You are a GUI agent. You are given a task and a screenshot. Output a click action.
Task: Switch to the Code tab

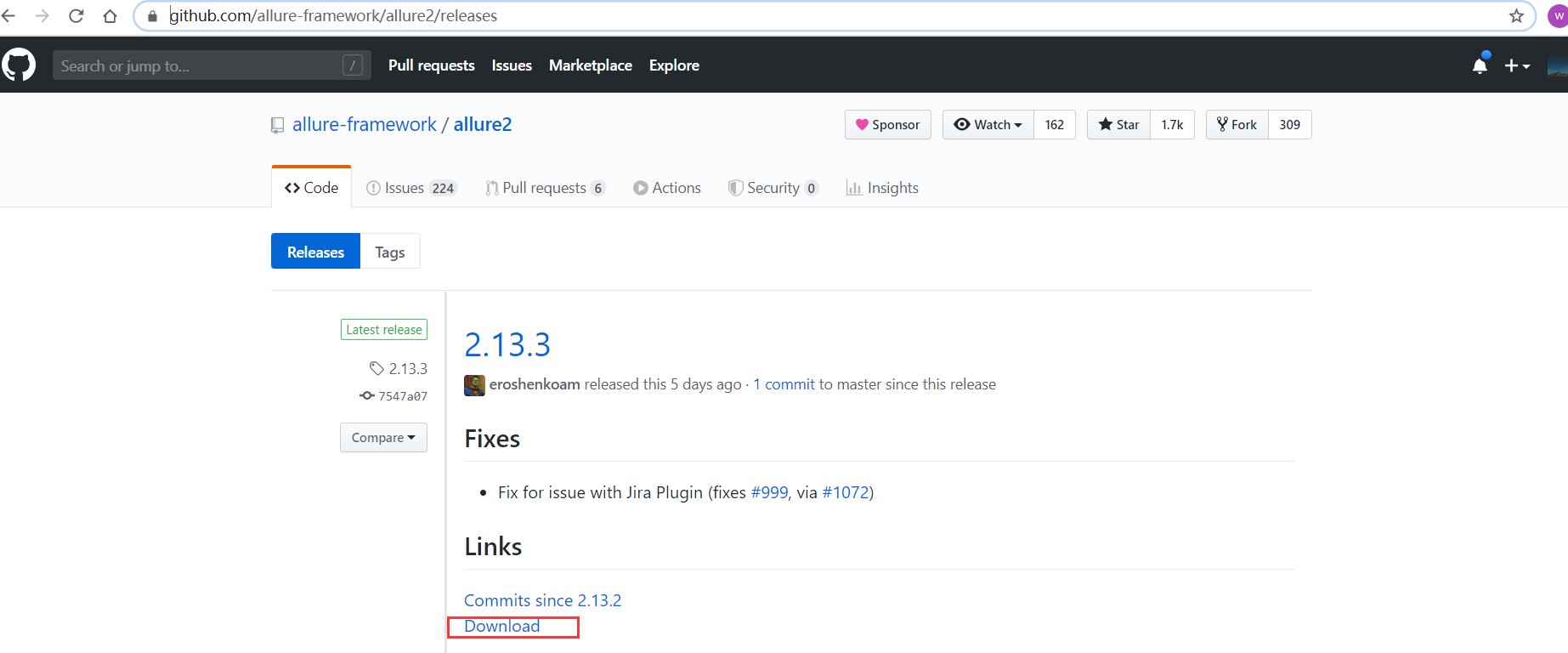tap(311, 188)
